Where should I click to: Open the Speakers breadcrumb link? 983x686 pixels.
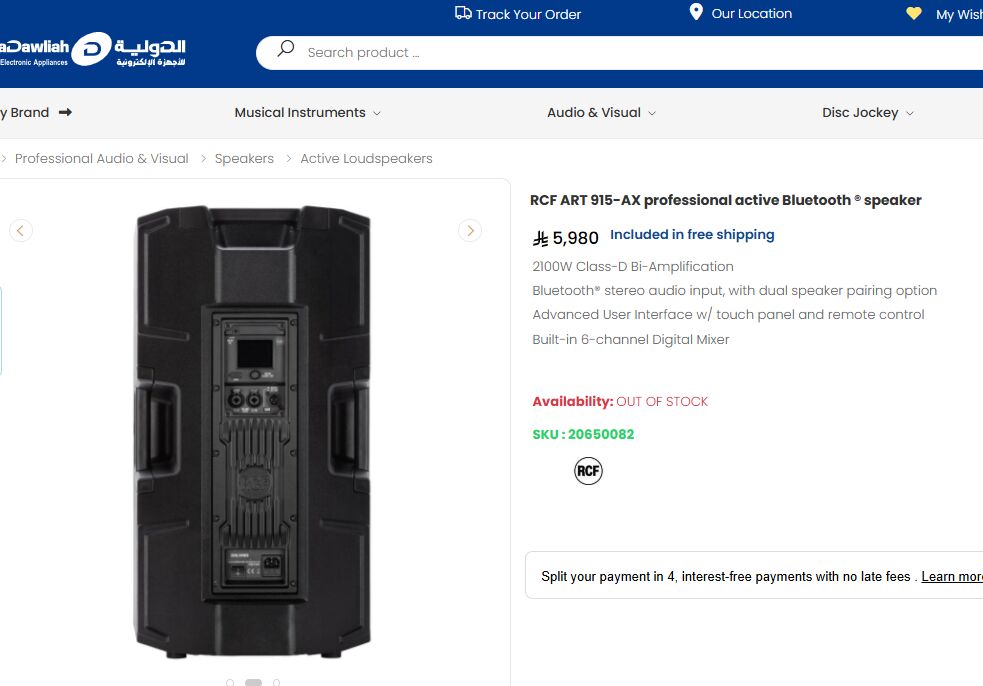click(244, 159)
